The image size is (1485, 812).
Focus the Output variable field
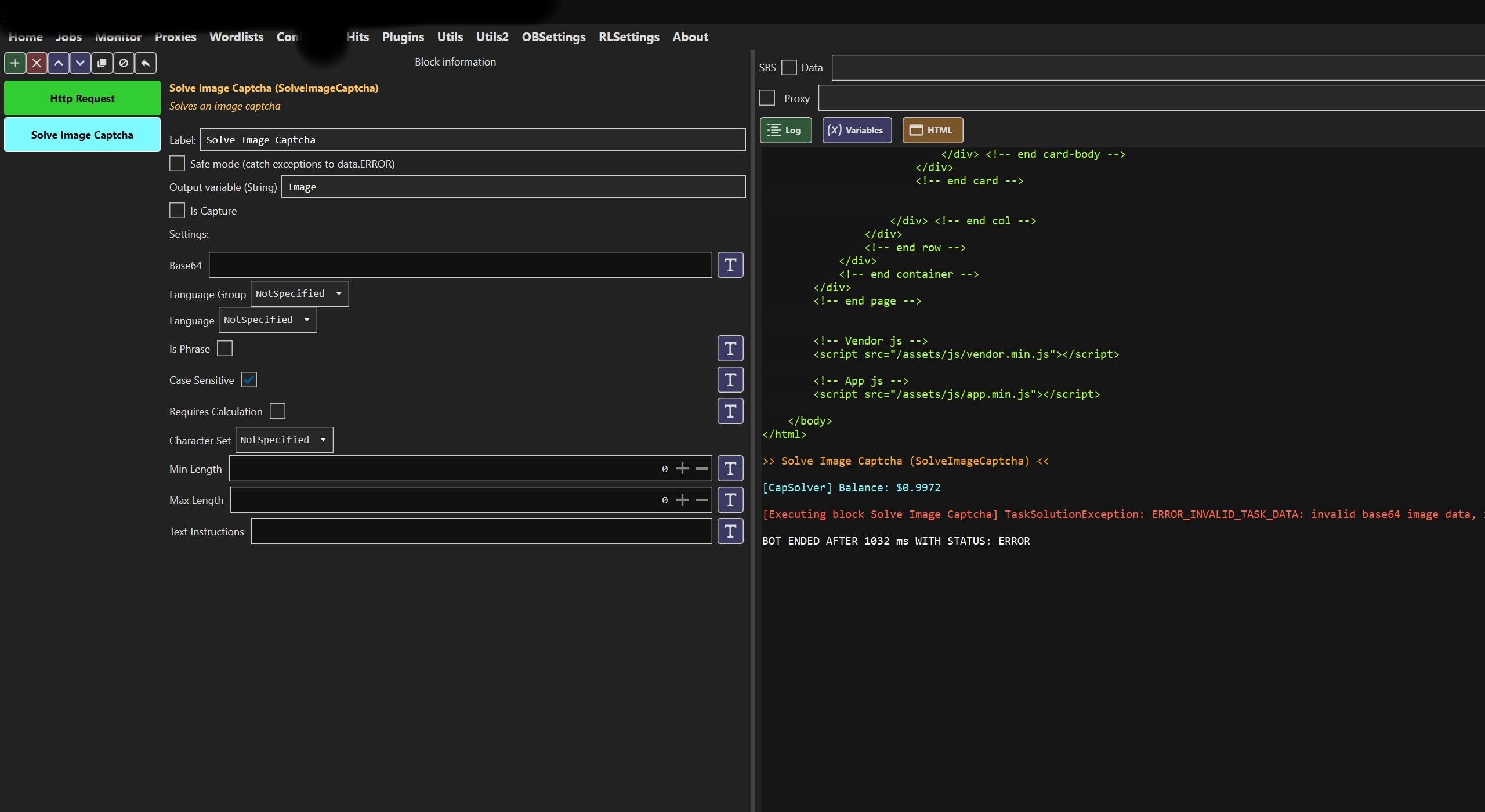pyautogui.click(x=513, y=187)
